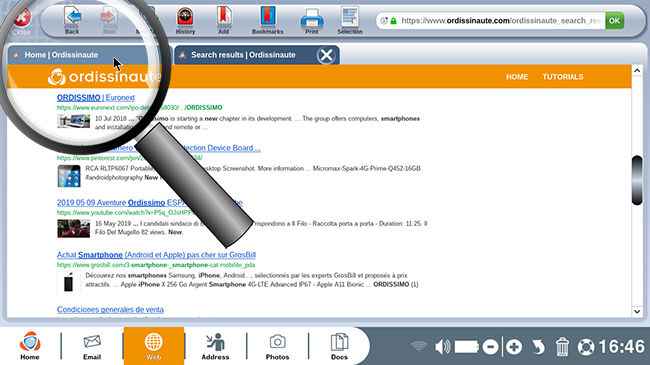This screenshot has height=365, width=650.
Task: Open the Bookmarks list
Action: pos(268,20)
